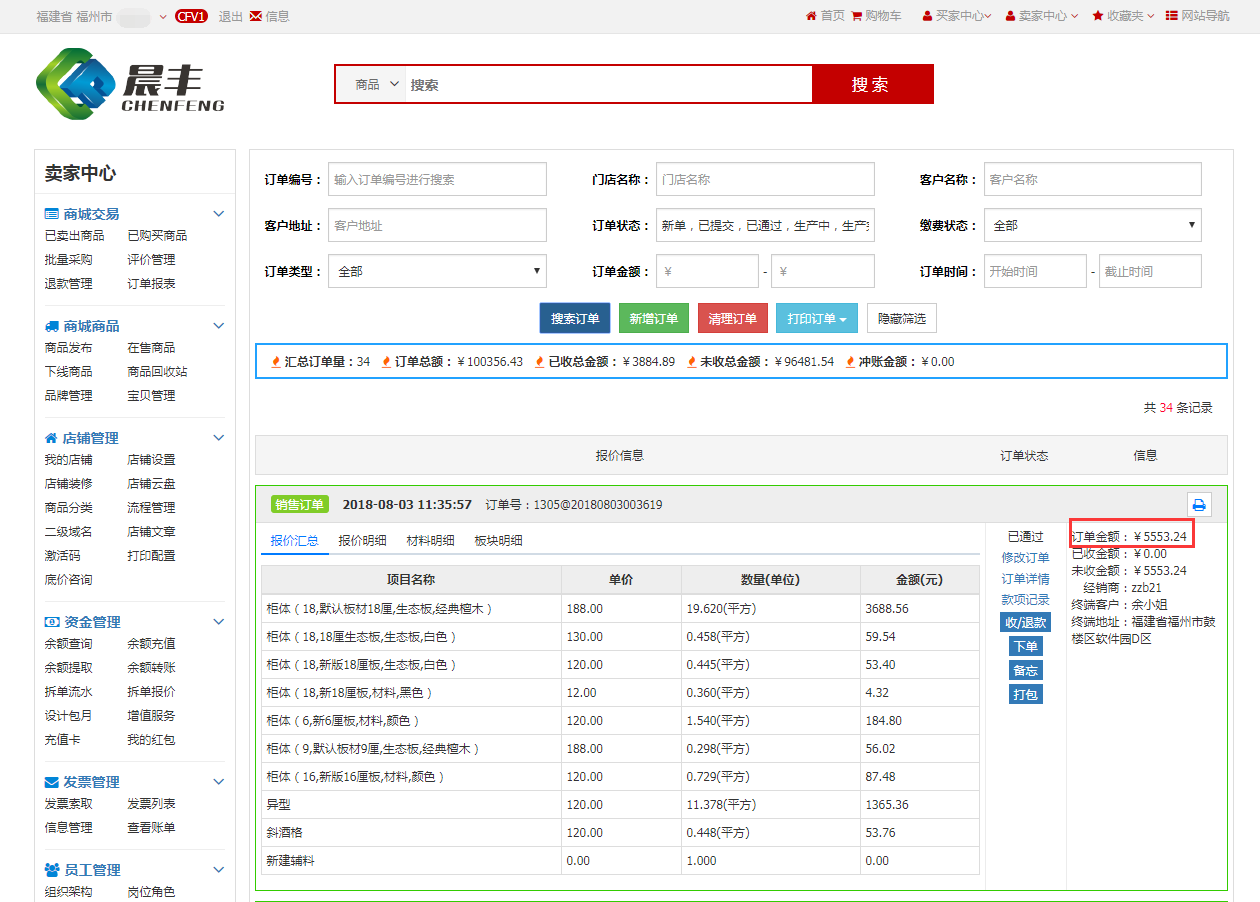Click the Chenfeng logo
This screenshot has height=902, width=1260.
130,84
